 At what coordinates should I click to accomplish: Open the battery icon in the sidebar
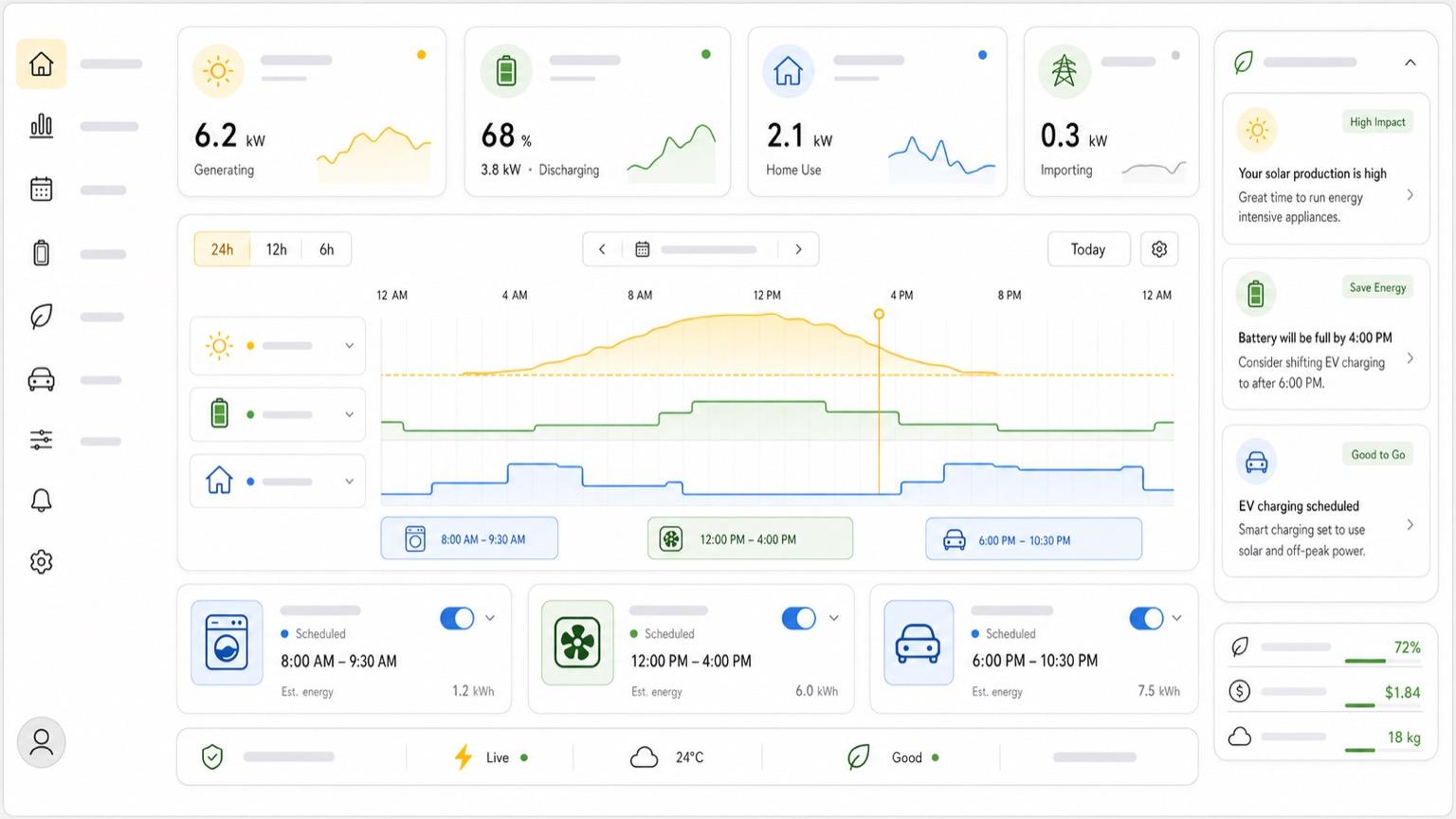pyautogui.click(x=41, y=253)
